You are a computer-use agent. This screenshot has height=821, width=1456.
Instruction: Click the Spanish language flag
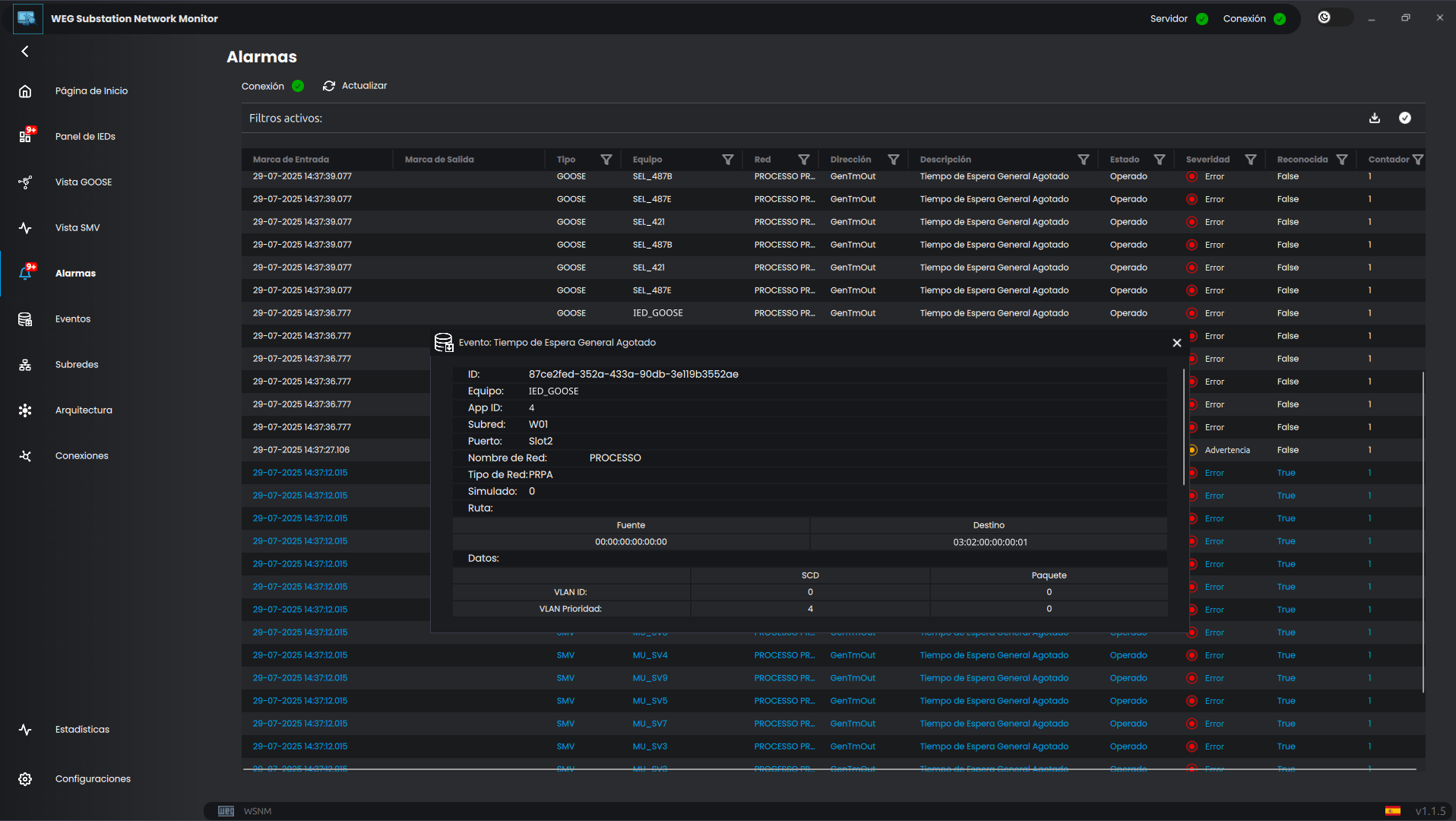1392,811
